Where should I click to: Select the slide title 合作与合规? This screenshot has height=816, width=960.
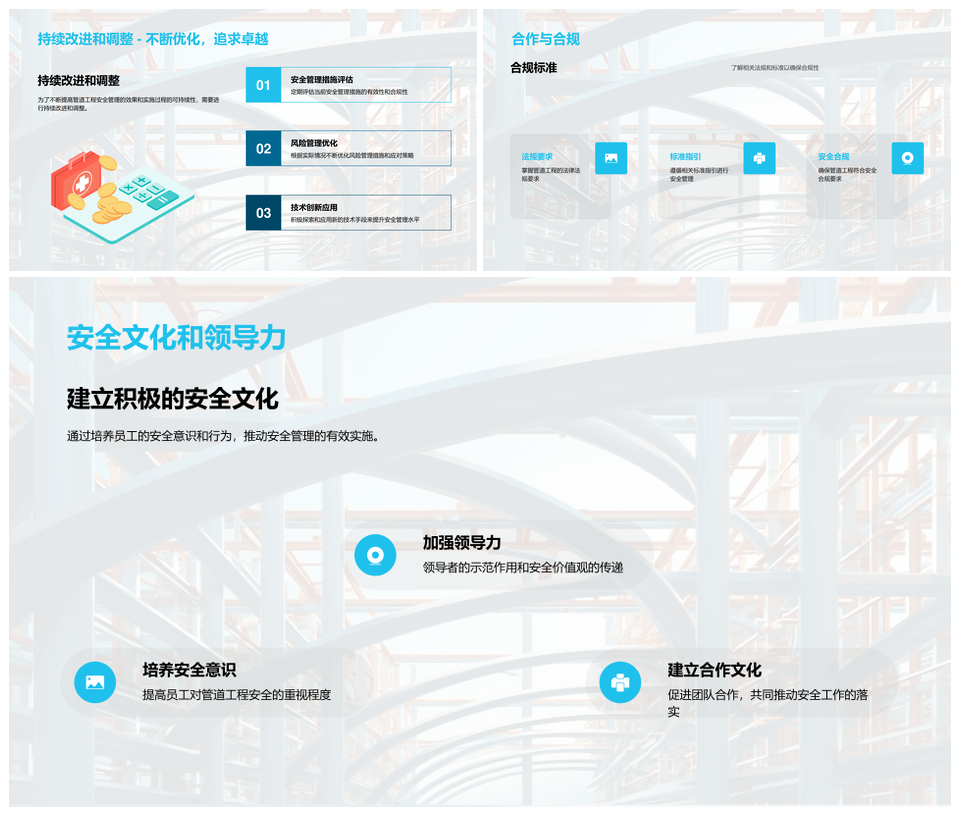(x=545, y=39)
